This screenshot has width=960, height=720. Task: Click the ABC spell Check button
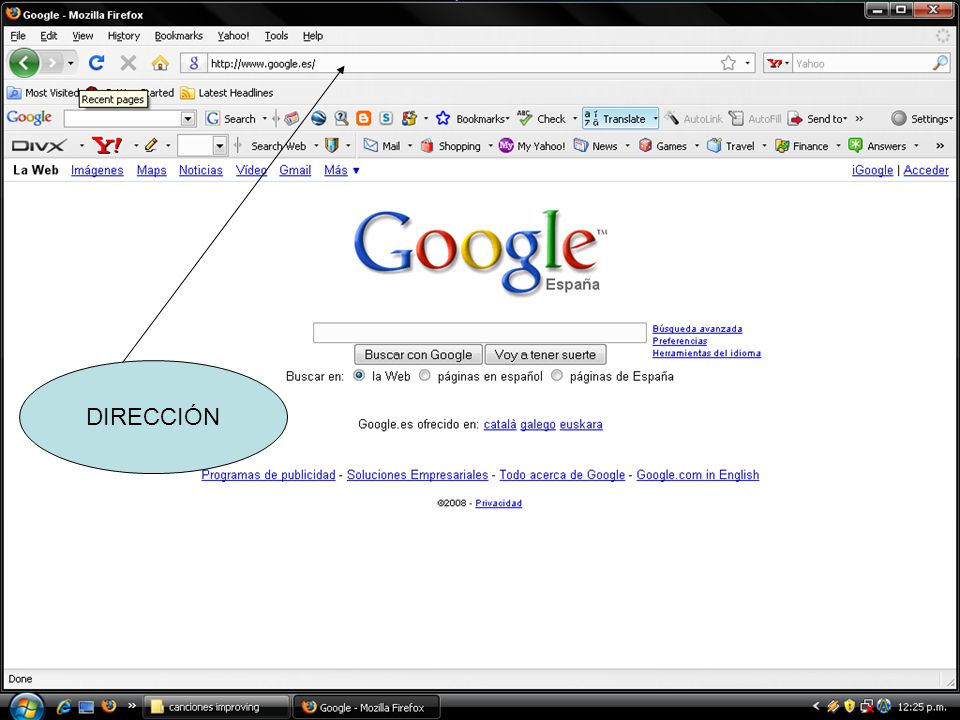(x=541, y=118)
